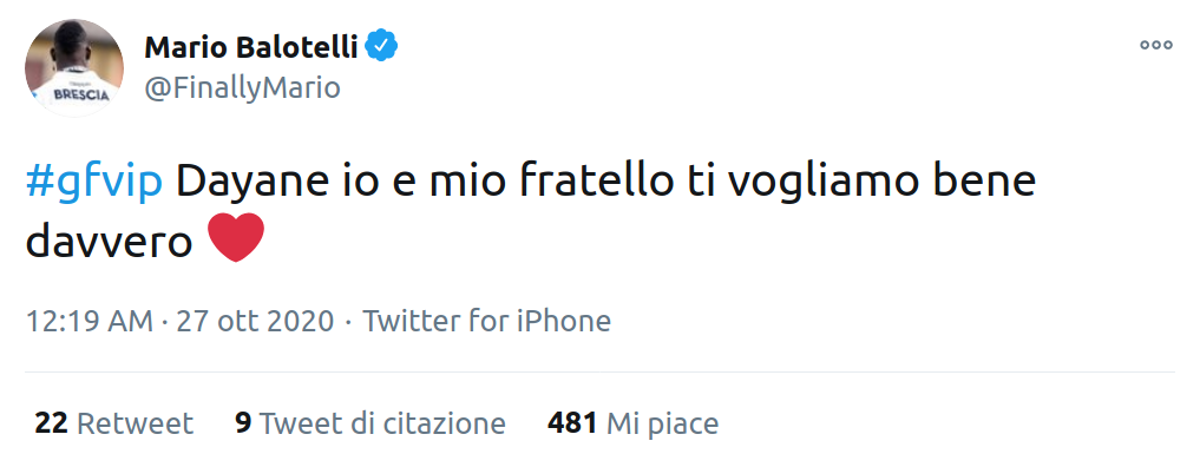
Task: Click the number 9 quote count
Action: pyautogui.click(x=243, y=423)
